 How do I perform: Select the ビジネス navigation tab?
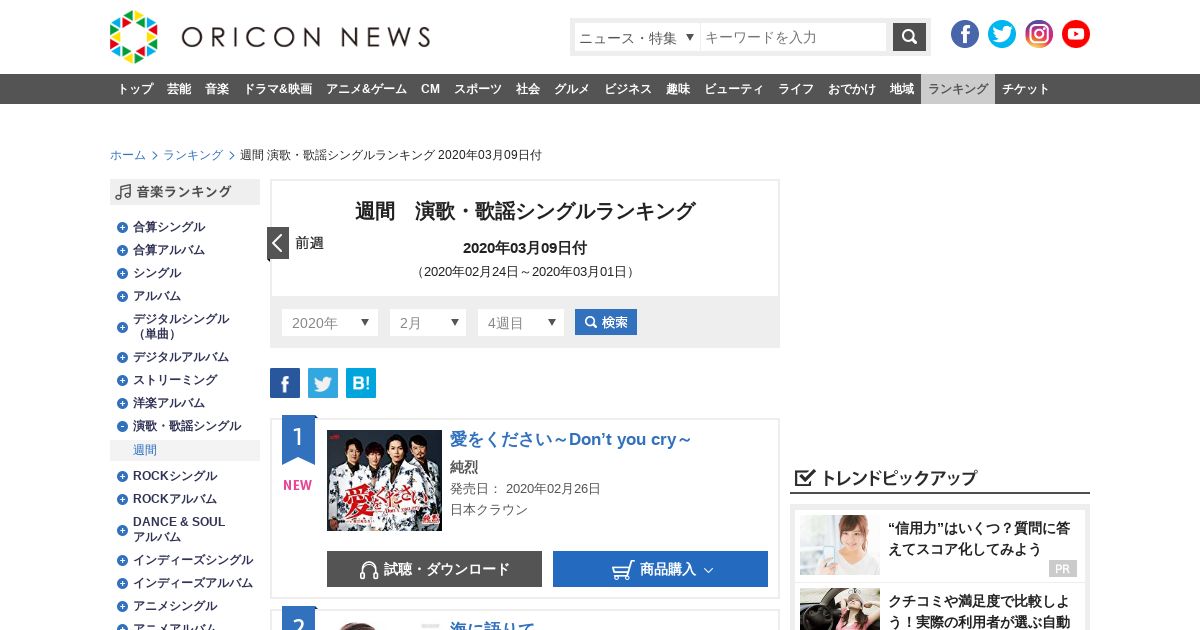[628, 89]
